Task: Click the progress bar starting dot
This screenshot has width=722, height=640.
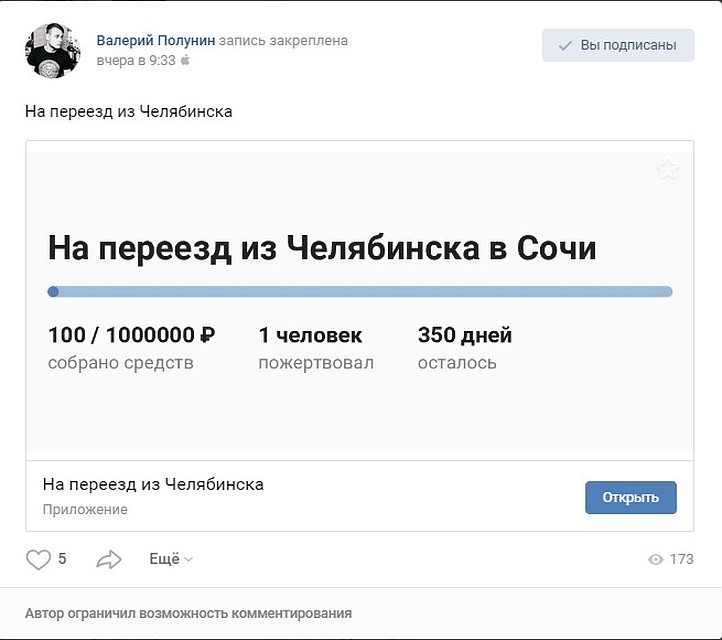Action: (53, 292)
